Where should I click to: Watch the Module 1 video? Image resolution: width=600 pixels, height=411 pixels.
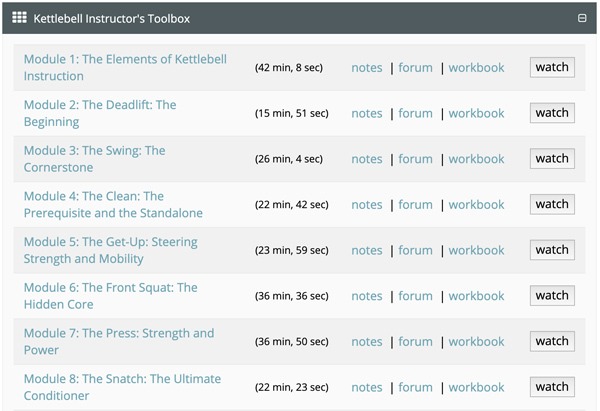pyautogui.click(x=552, y=67)
